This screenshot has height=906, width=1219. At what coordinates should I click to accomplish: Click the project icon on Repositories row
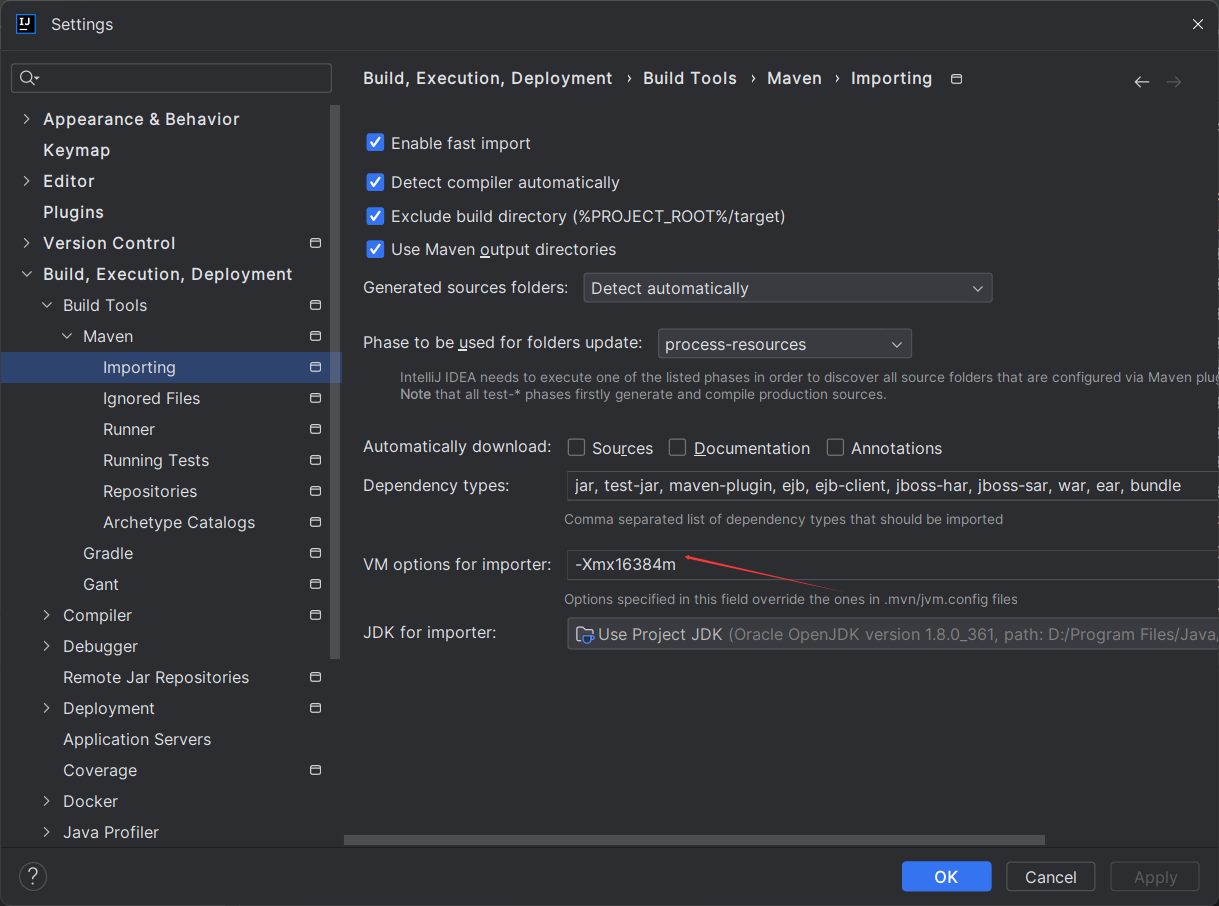316,491
